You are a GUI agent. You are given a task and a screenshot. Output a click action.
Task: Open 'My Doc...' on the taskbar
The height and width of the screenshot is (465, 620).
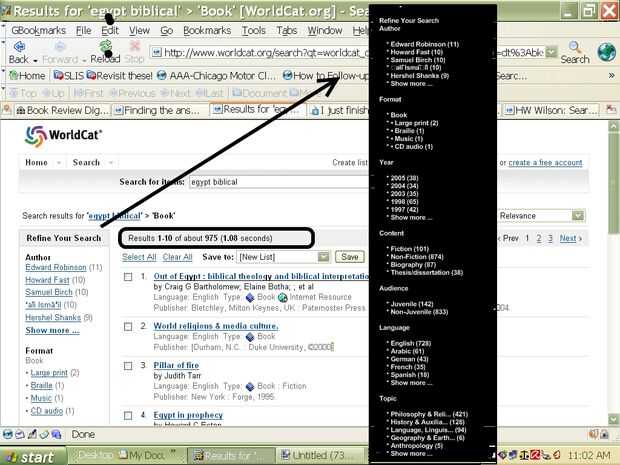[x=146, y=456]
